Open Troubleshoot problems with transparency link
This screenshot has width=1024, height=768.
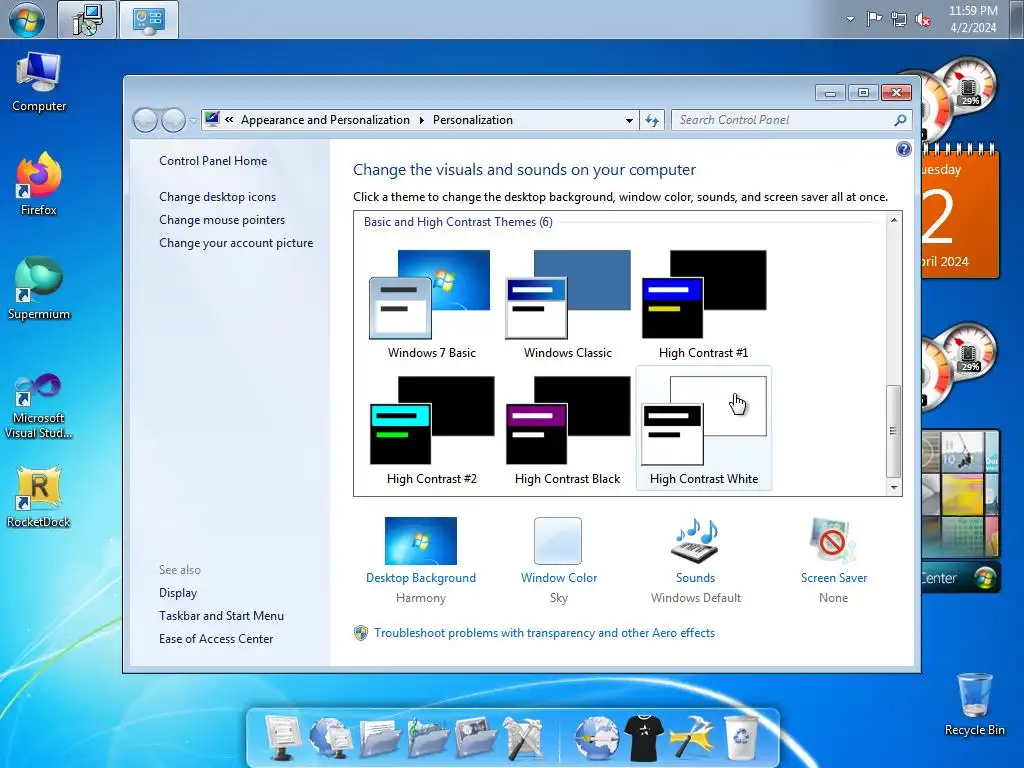(x=545, y=633)
